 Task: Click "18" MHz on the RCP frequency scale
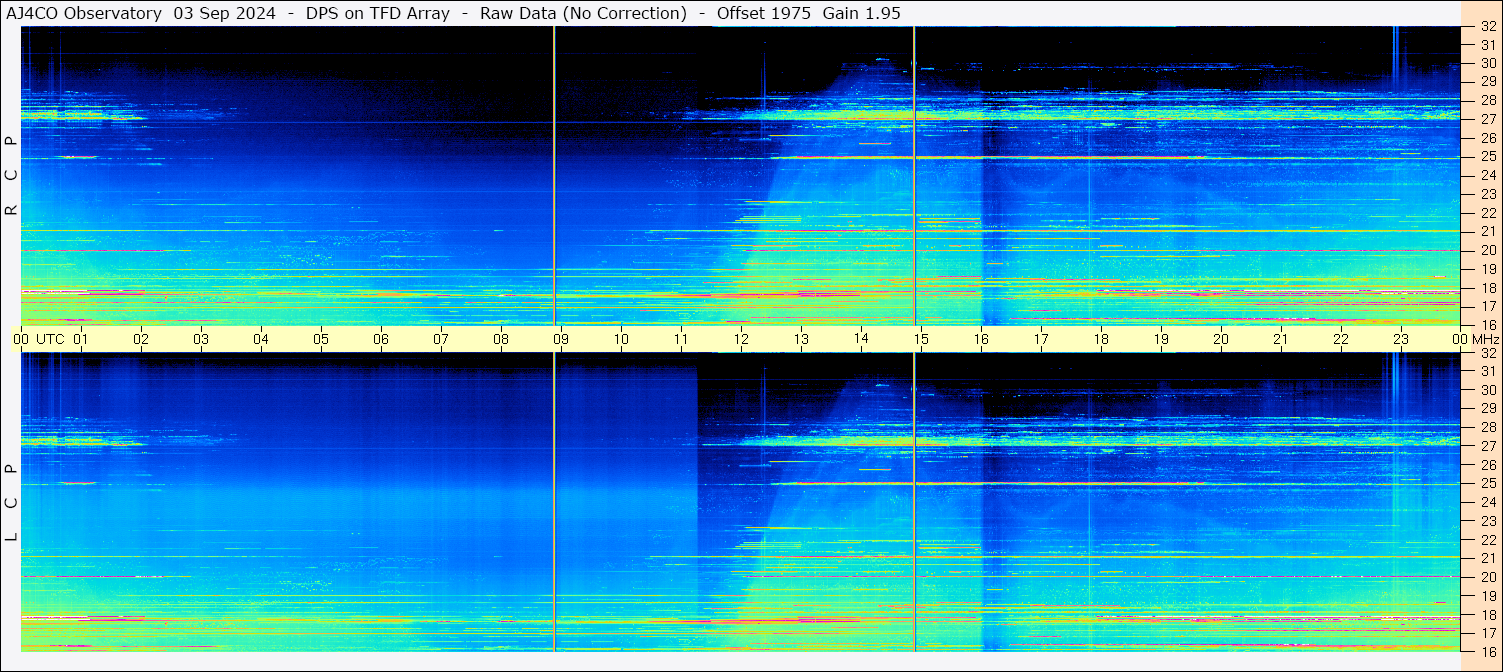1488,288
